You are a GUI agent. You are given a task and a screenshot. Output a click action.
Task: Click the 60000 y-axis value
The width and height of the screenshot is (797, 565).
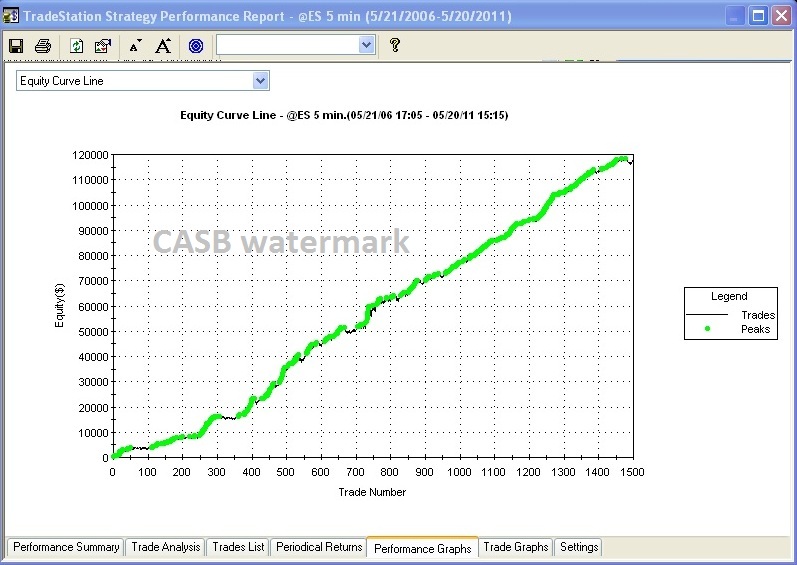[x=94, y=307]
